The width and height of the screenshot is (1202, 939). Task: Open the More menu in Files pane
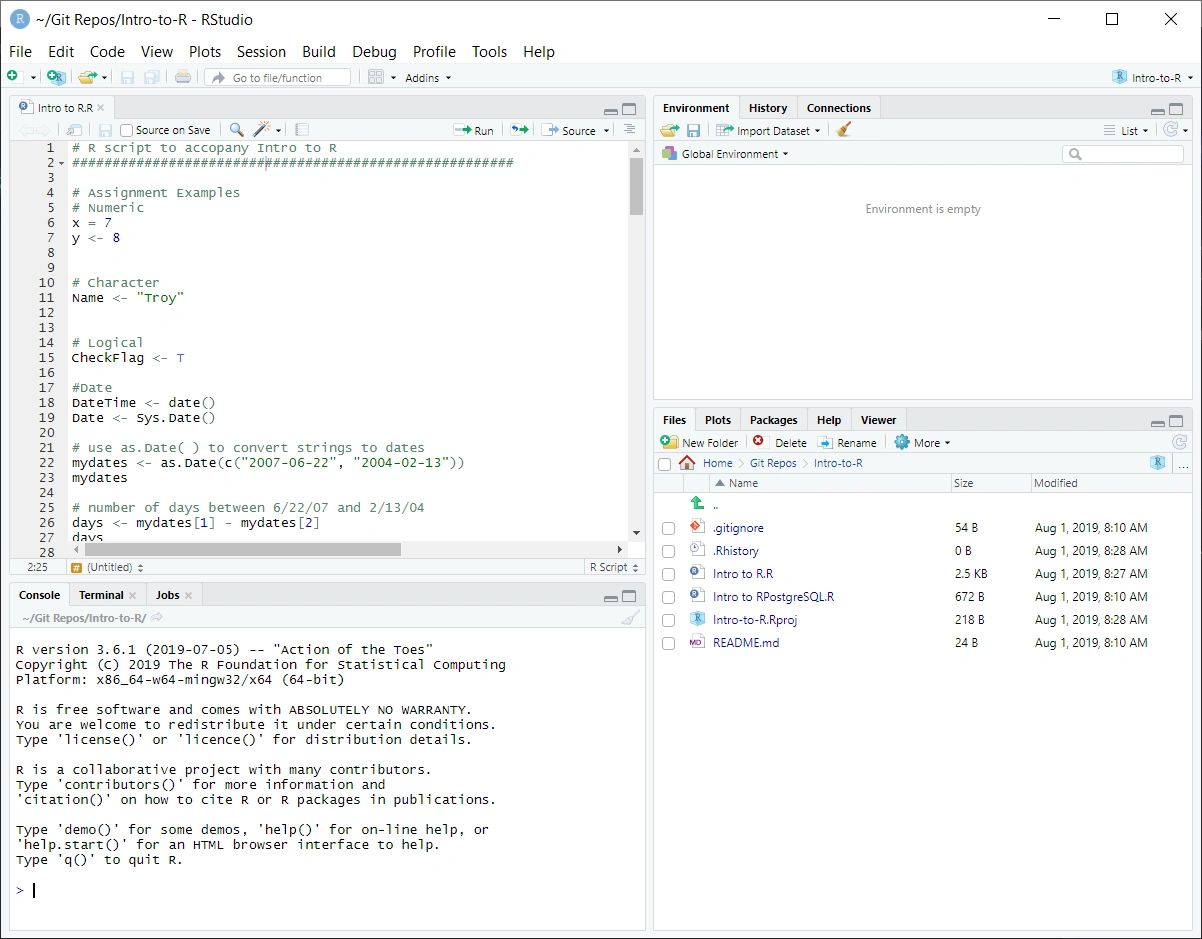click(921, 442)
